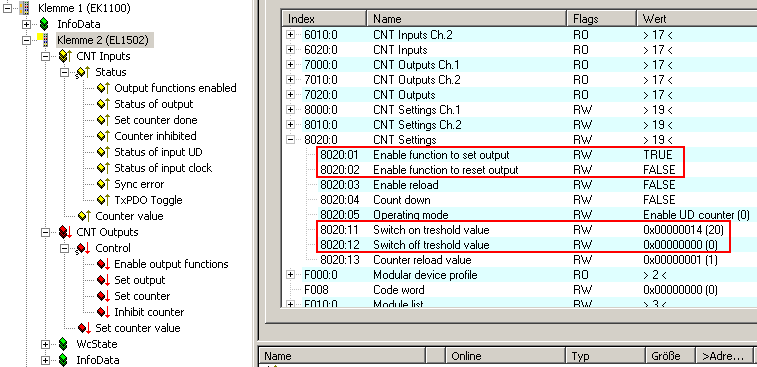757x367 pixels.
Task: Collapse the Klemme 1 (EK1100) tree node
Action: point(7,8)
